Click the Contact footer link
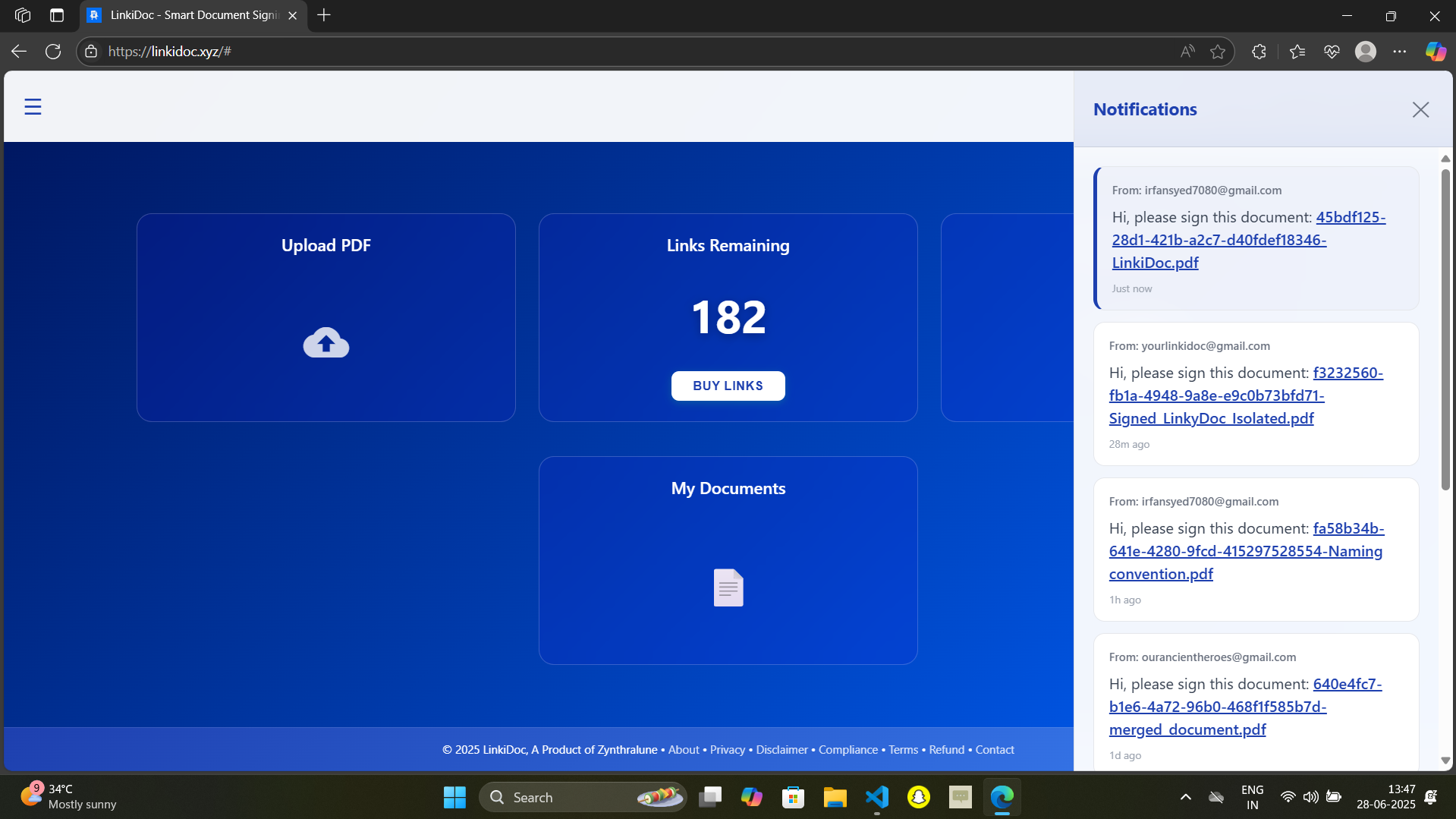Image resolution: width=1456 pixels, height=819 pixels. coord(995,749)
